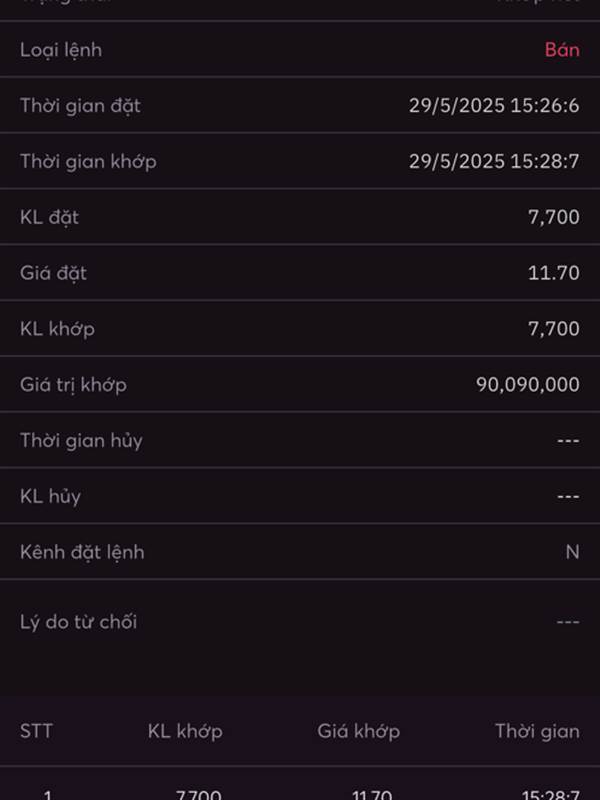Viewport: 600px width, 800px height.
Task: Click the STT column header
Action: [36, 731]
